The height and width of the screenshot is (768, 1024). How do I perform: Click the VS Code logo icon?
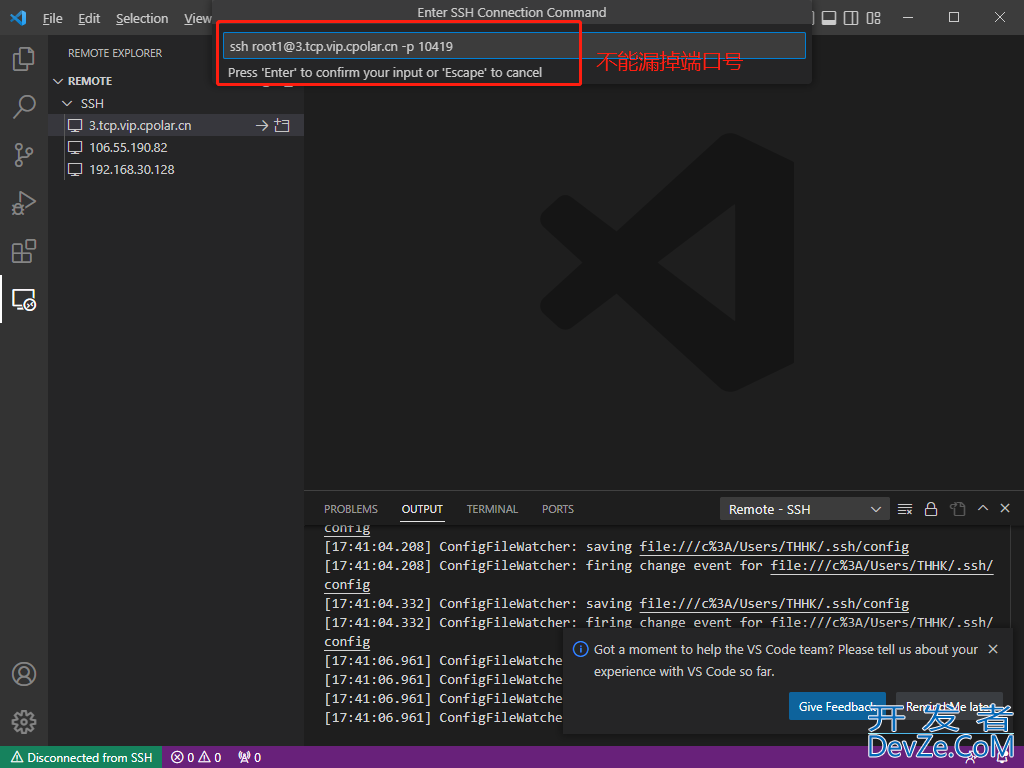click(18, 18)
